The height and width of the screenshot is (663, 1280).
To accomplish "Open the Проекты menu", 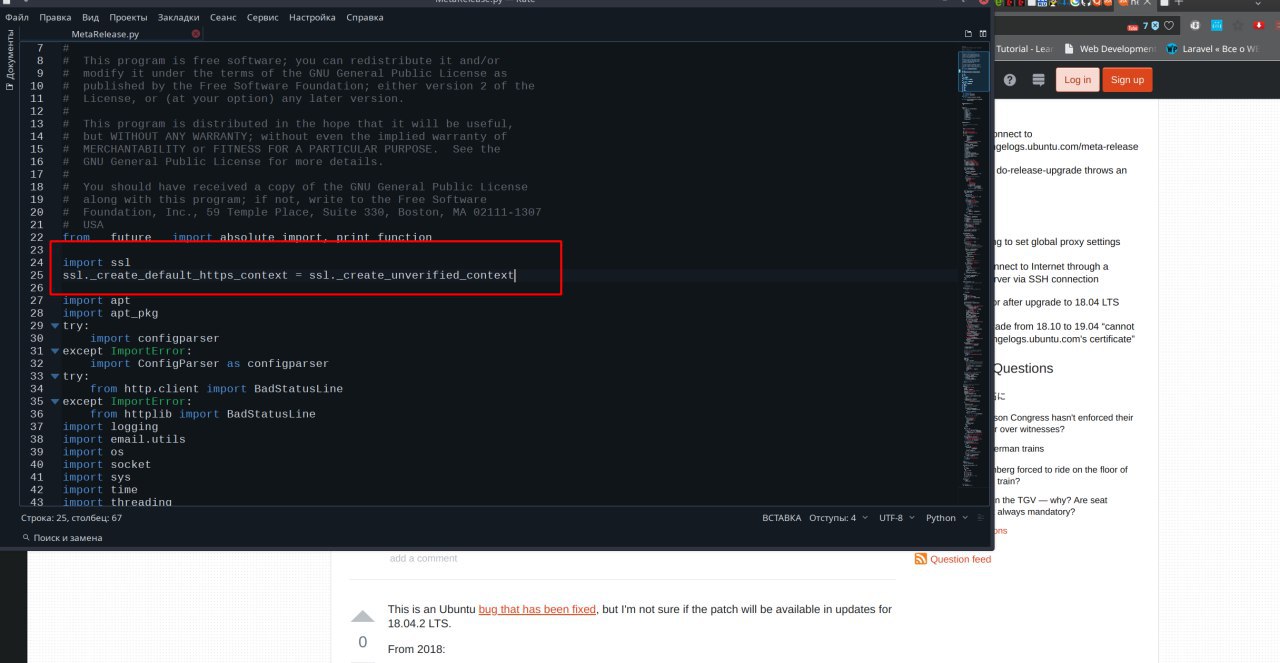I will click(x=128, y=18).
